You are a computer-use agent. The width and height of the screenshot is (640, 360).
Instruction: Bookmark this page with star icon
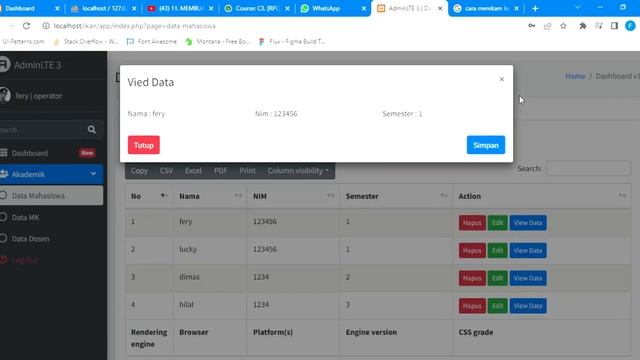[563, 26]
